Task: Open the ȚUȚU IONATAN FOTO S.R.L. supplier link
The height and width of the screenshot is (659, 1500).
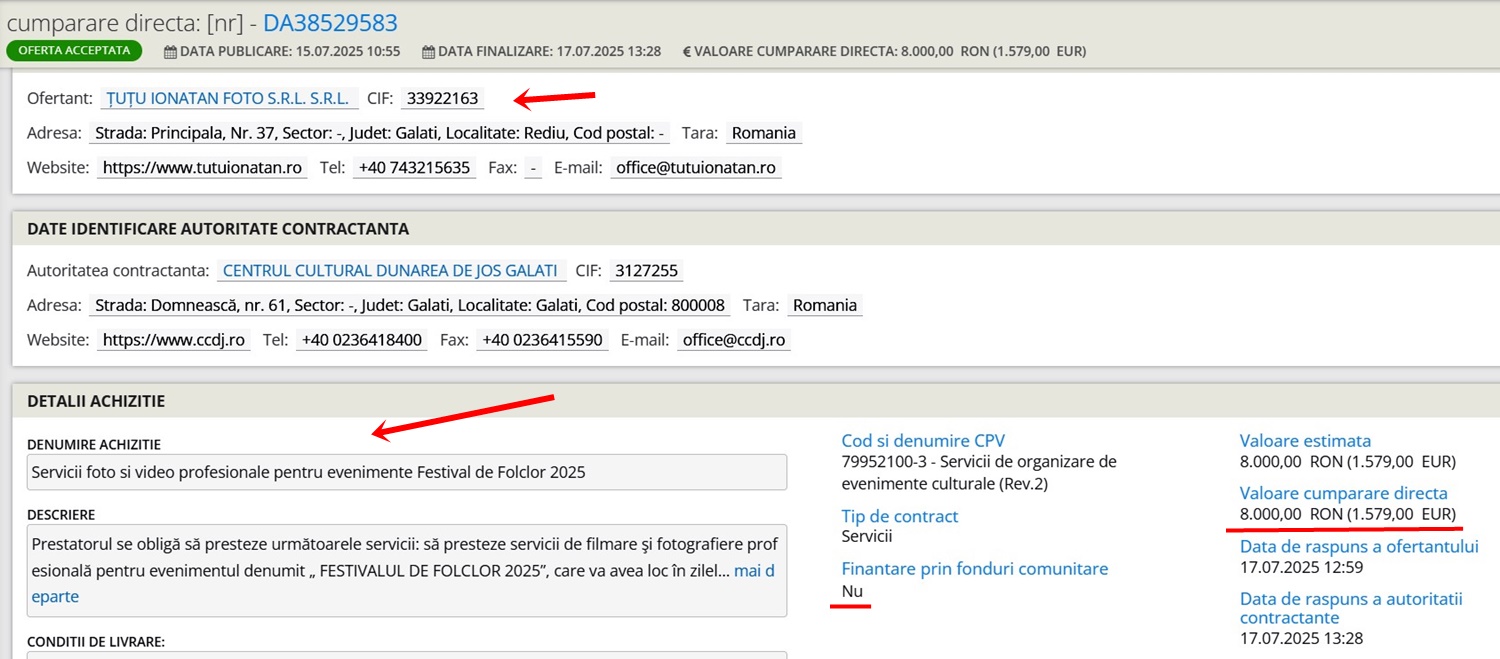Action: [x=230, y=98]
